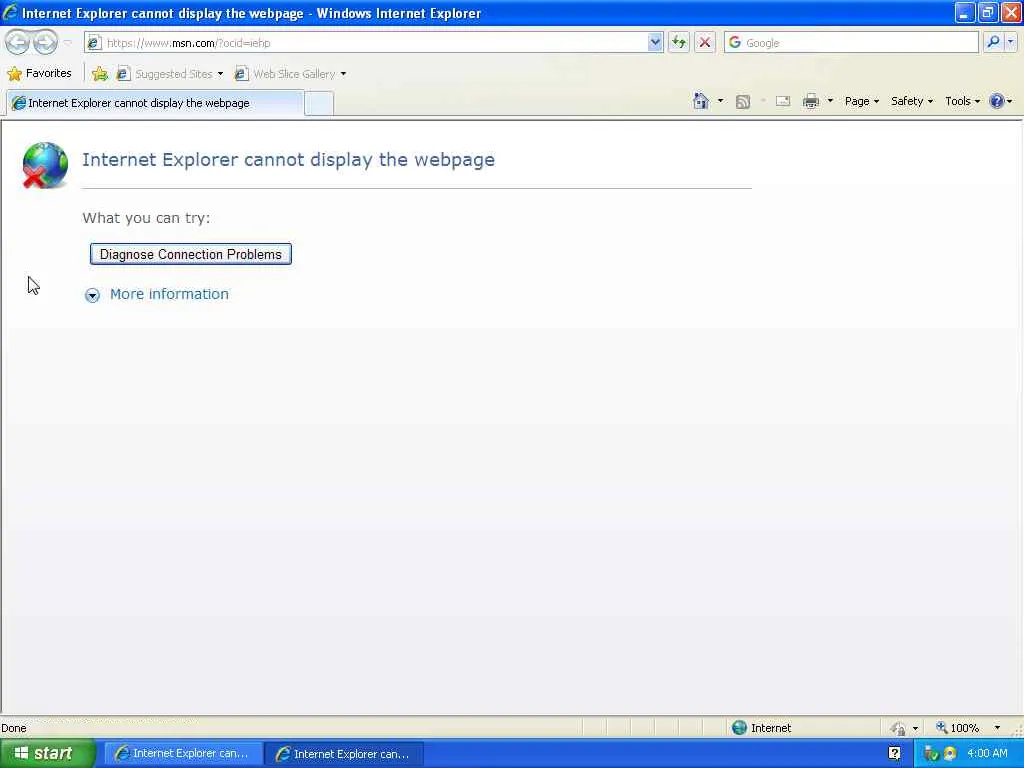Open the zoom level dropdown arrow
1024x768 pixels.
coord(997,728)
